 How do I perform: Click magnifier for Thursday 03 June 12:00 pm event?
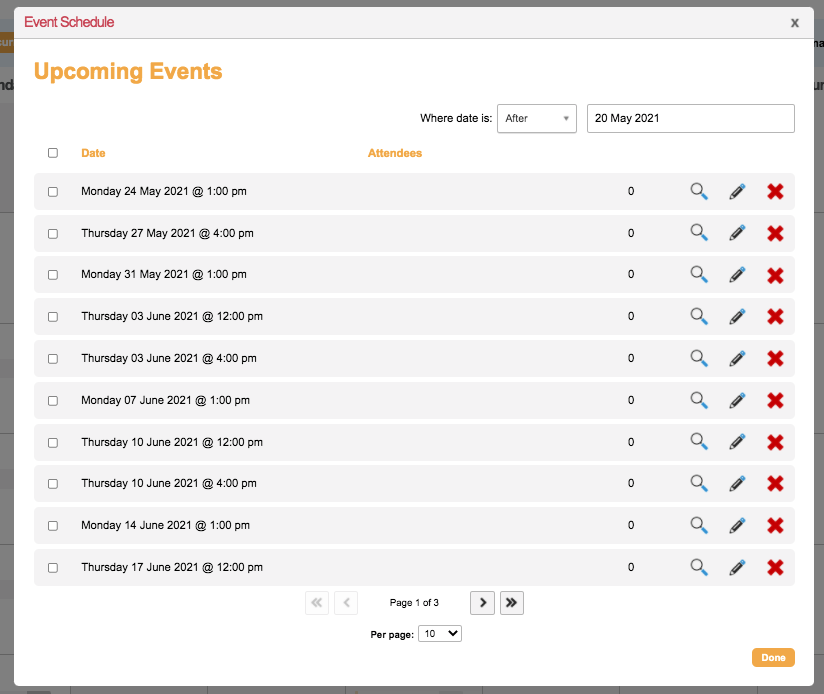(x=699, y=316)
